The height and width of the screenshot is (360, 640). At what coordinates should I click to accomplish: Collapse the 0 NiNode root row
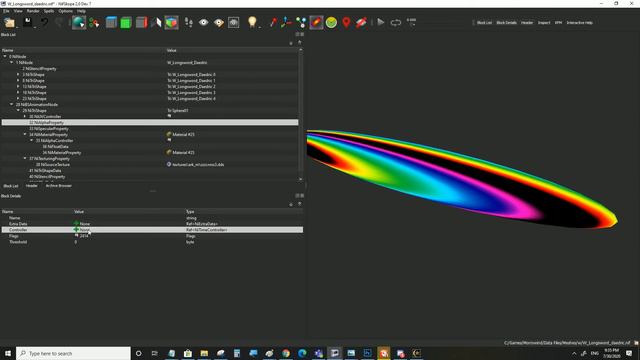pos(5,56)
